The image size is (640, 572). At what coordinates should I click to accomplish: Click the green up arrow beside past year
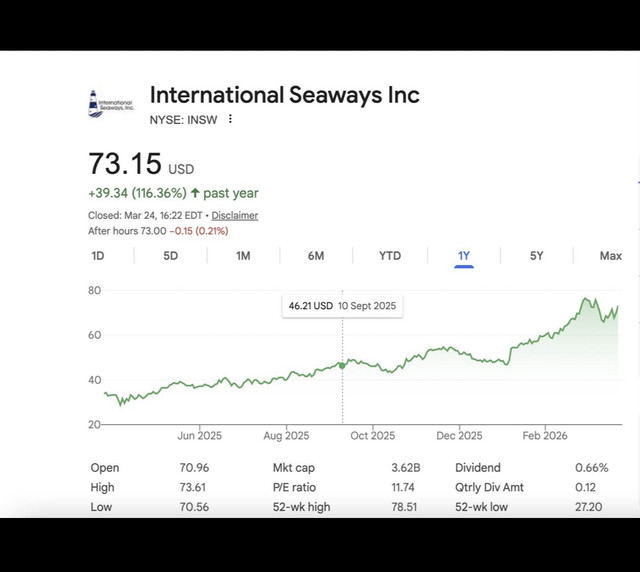[194, 193]
